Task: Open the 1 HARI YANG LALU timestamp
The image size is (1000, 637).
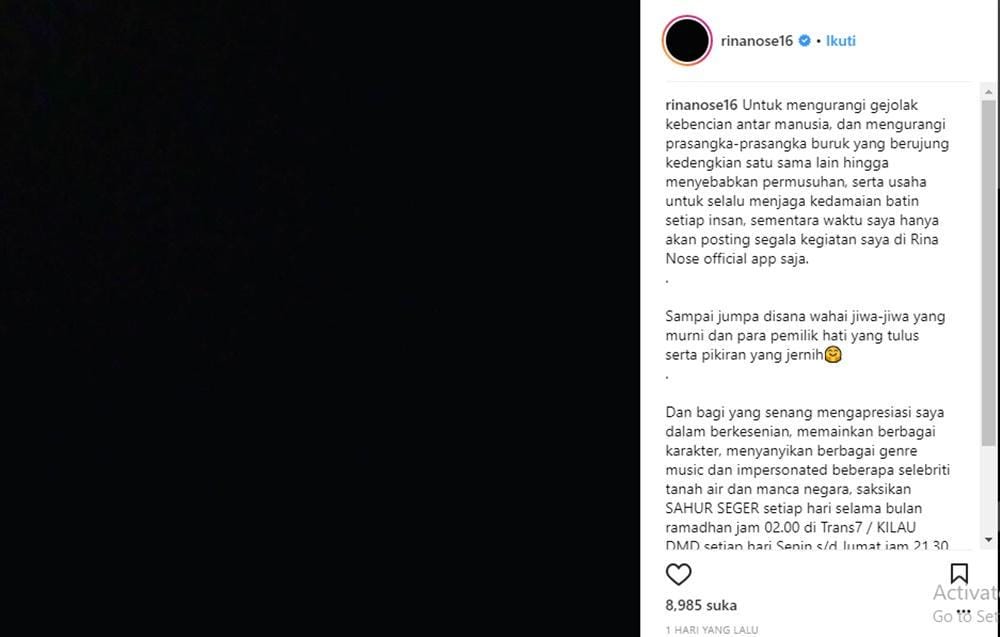Action: (x=712, y=630)
